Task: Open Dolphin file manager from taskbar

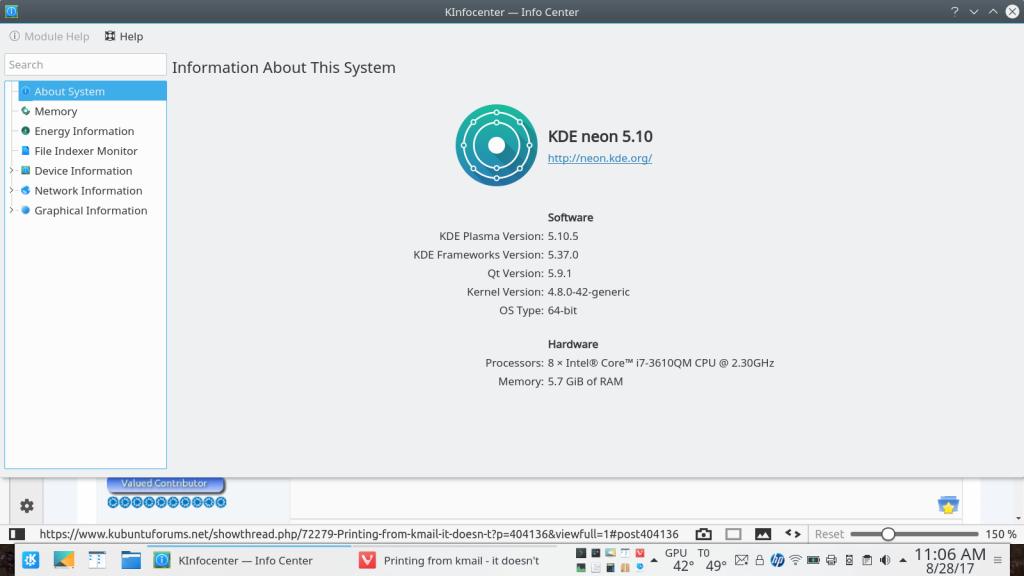Action: click(131, 560)
